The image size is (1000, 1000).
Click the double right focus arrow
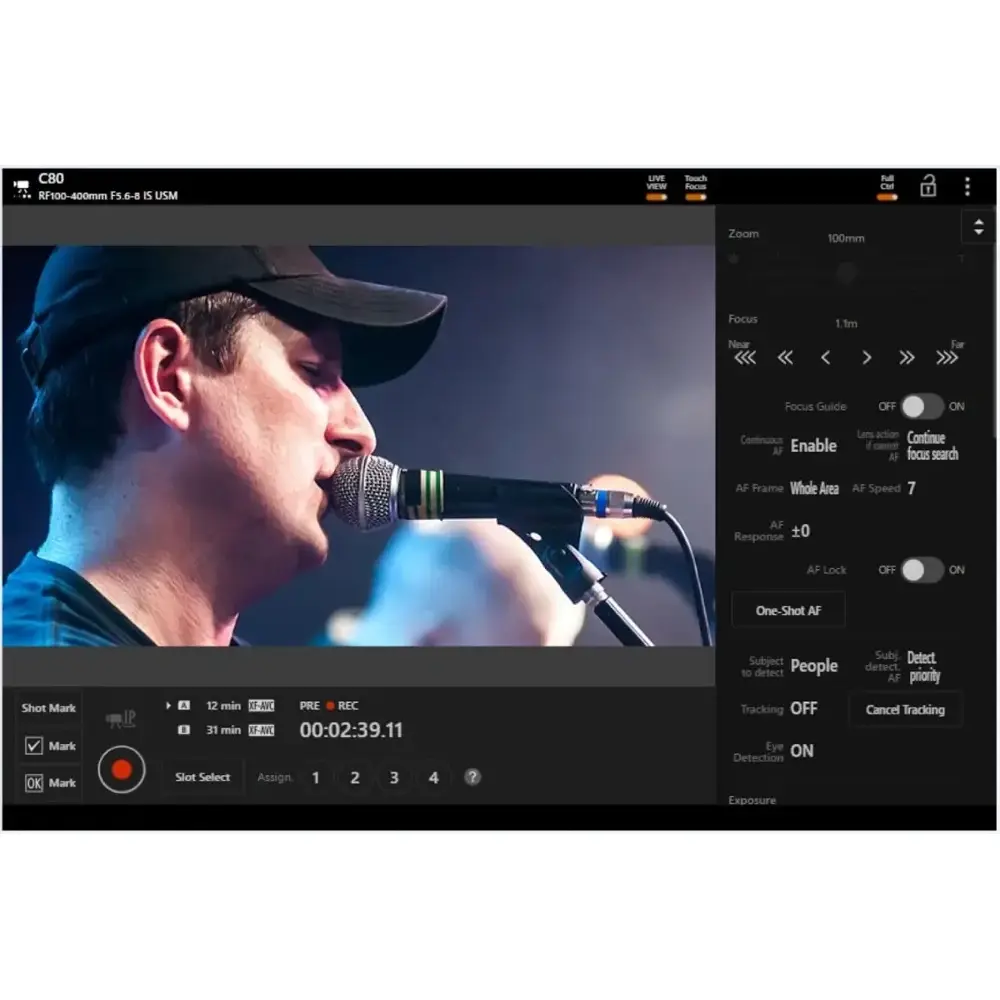click(906, 358)
